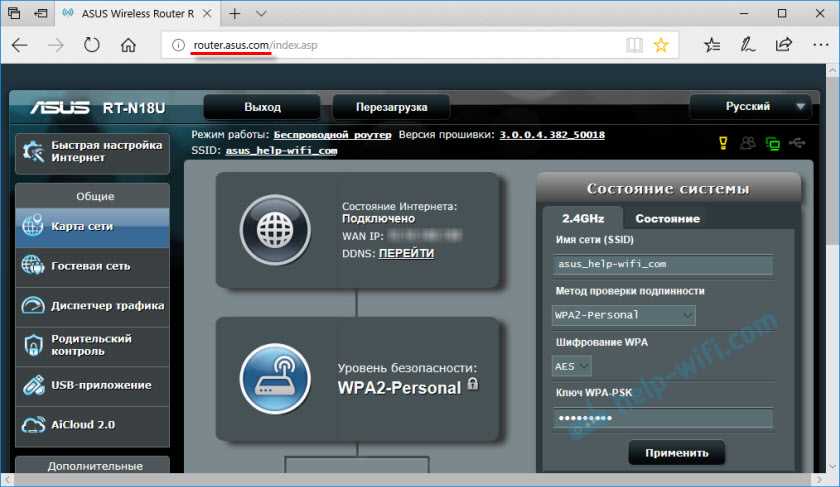Open a new browser tab
Screen dimensions: 840x487
click(235, 13)
